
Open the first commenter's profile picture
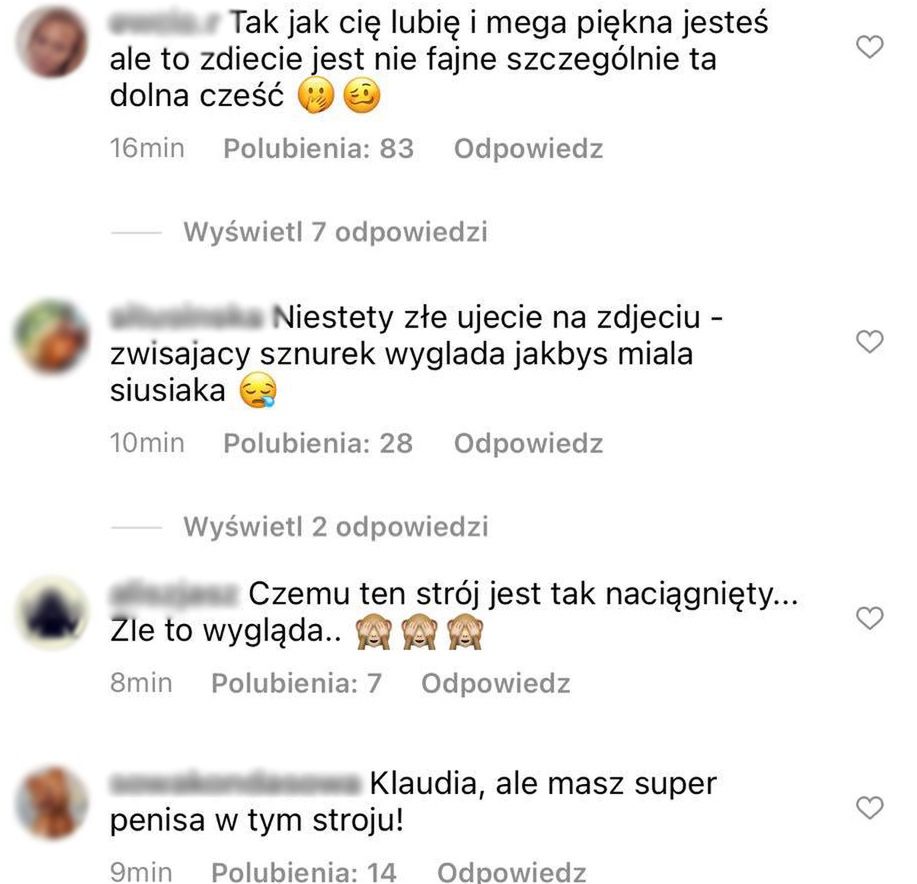[x=53, y=42]
